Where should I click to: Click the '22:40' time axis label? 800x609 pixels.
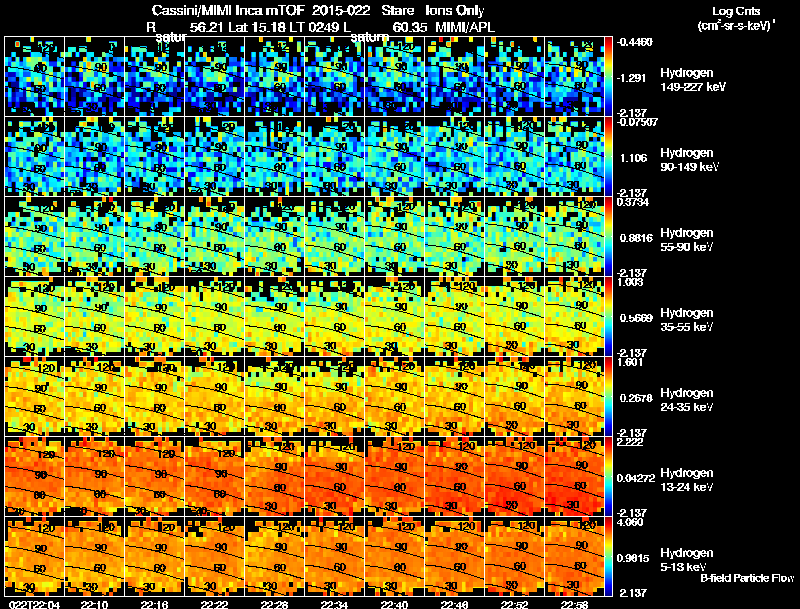[394, 604]
